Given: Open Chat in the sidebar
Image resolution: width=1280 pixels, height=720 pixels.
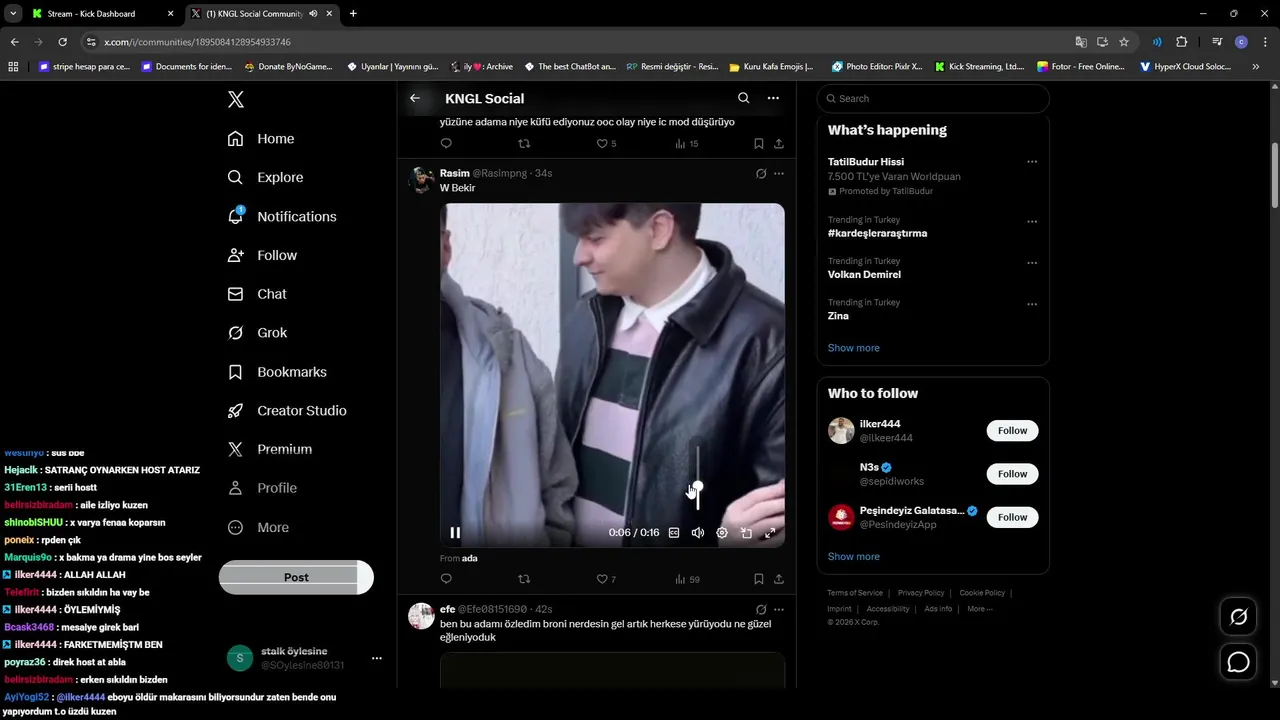Looking at the screenshot, I should (257, 294).
